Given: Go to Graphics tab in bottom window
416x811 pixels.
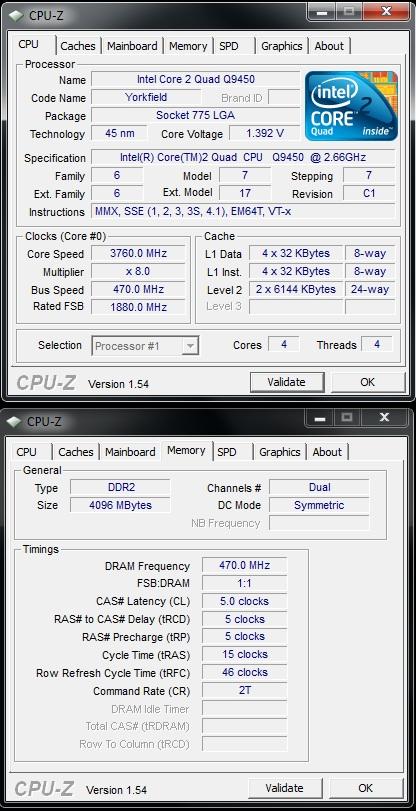Looking at the screenshot, I should (x=279, y=452).
